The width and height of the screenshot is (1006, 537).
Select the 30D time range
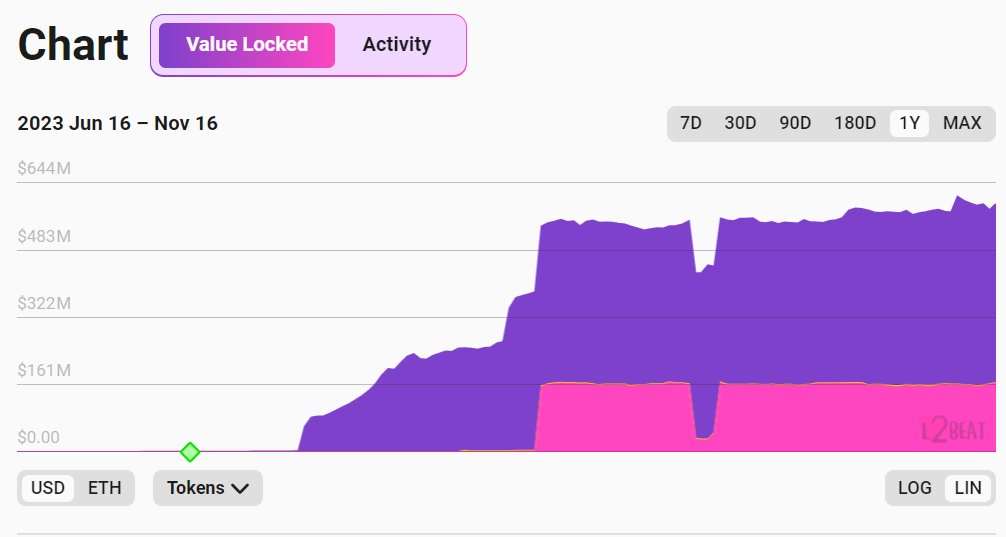pos(740,123)
